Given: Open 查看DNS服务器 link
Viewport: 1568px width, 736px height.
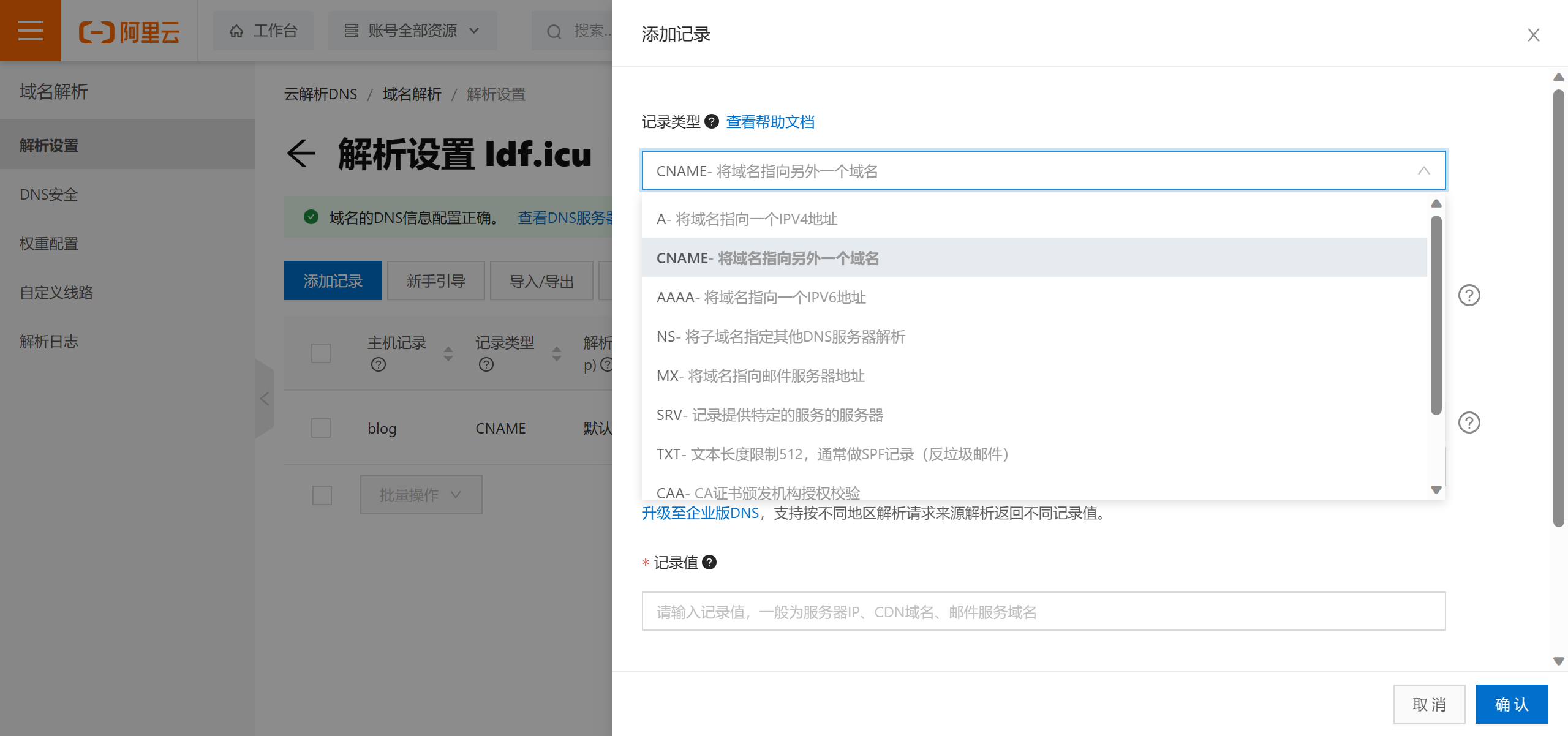Looking at the screenshot, I should coord(565,217).
